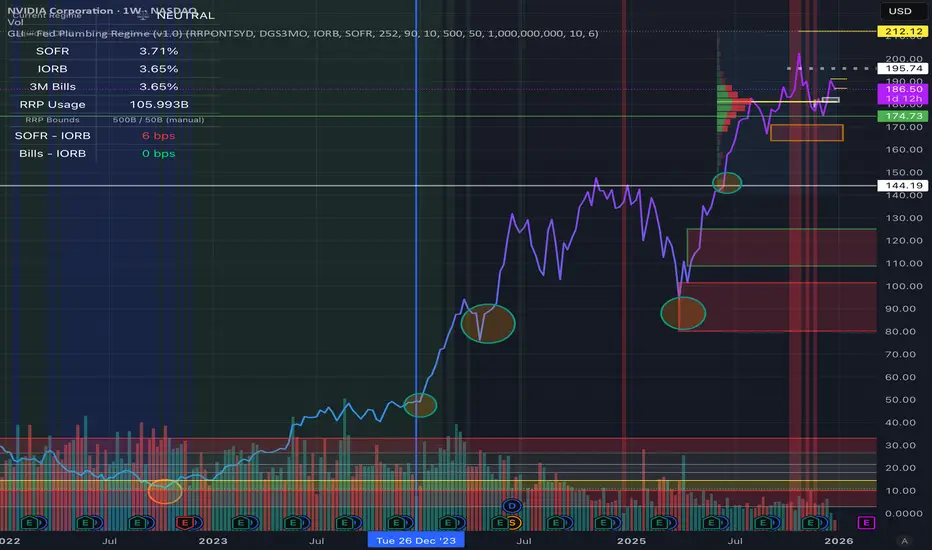Open the blue dividend D marker

click(512, 506)
